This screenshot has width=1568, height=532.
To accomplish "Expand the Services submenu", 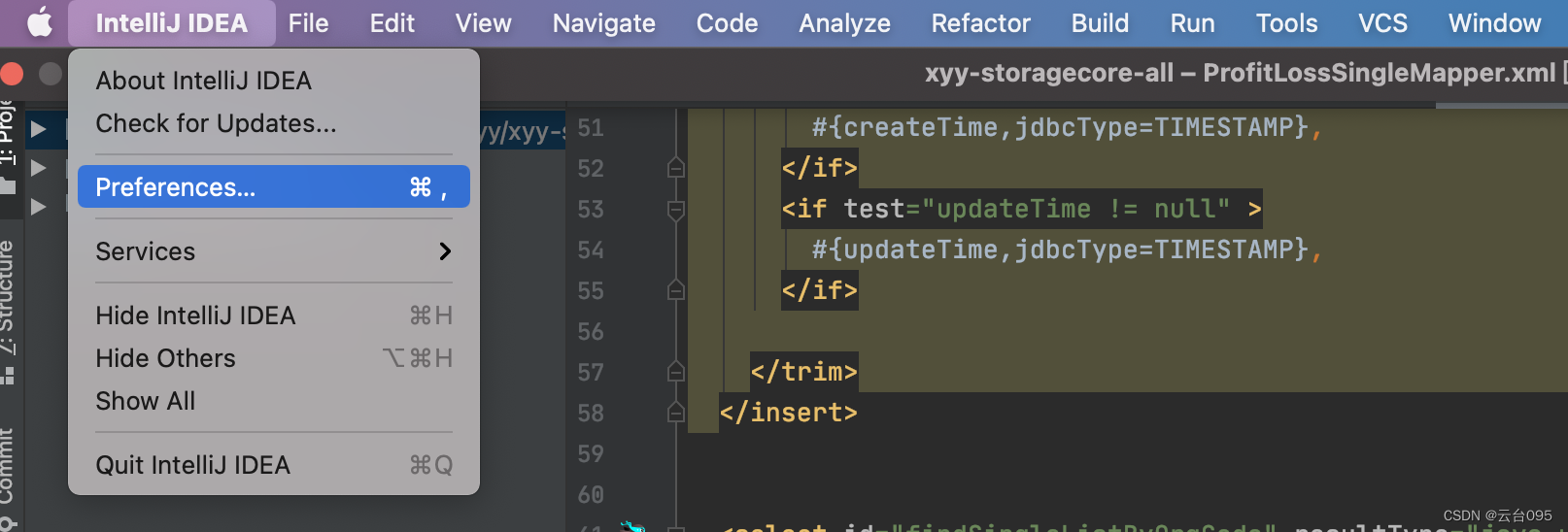I will (274, 250).
